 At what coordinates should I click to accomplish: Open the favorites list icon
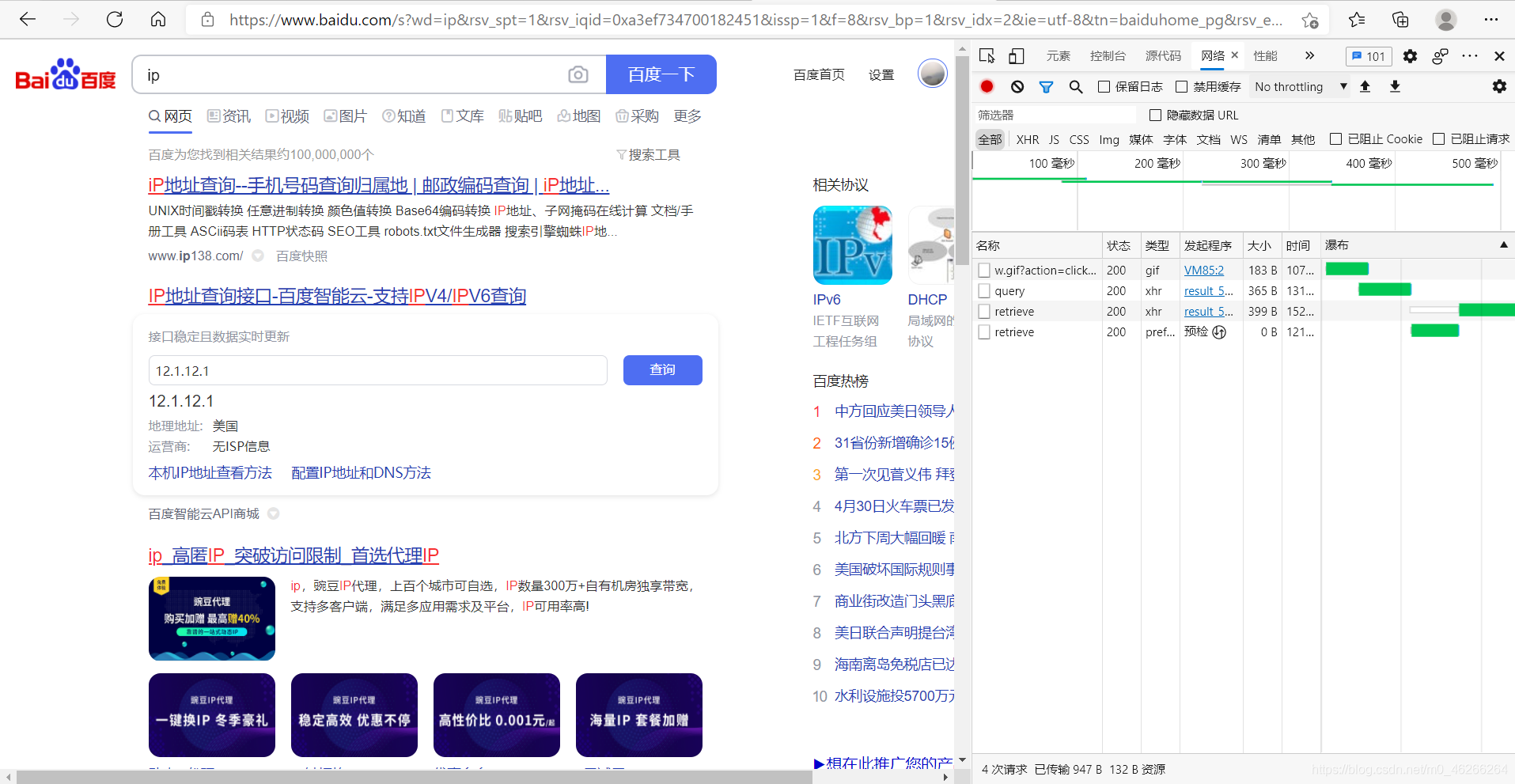click(x=1357, y=20)
